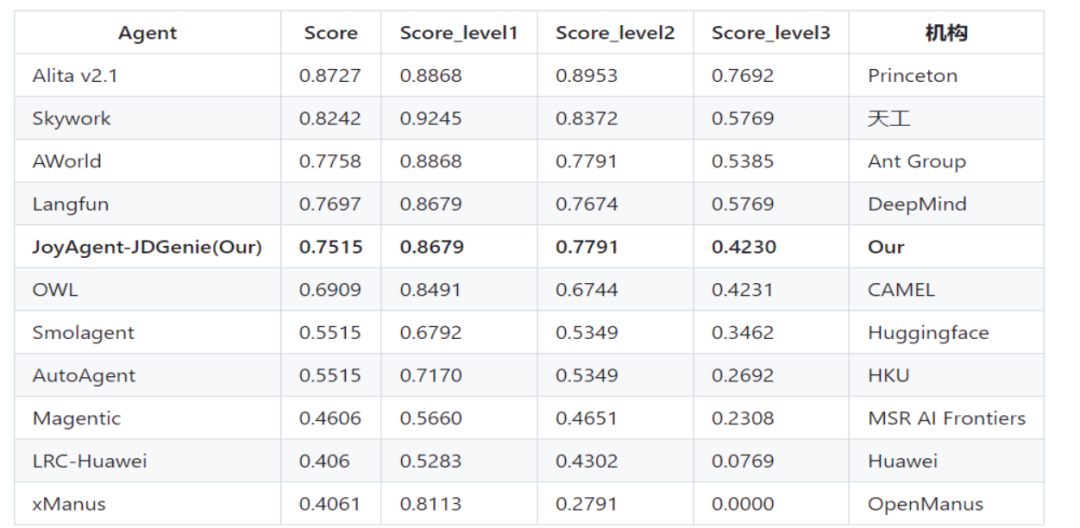Click level3 value 0.0769
The width and height of the screenshot is (1080, 528).
point(742,461)
